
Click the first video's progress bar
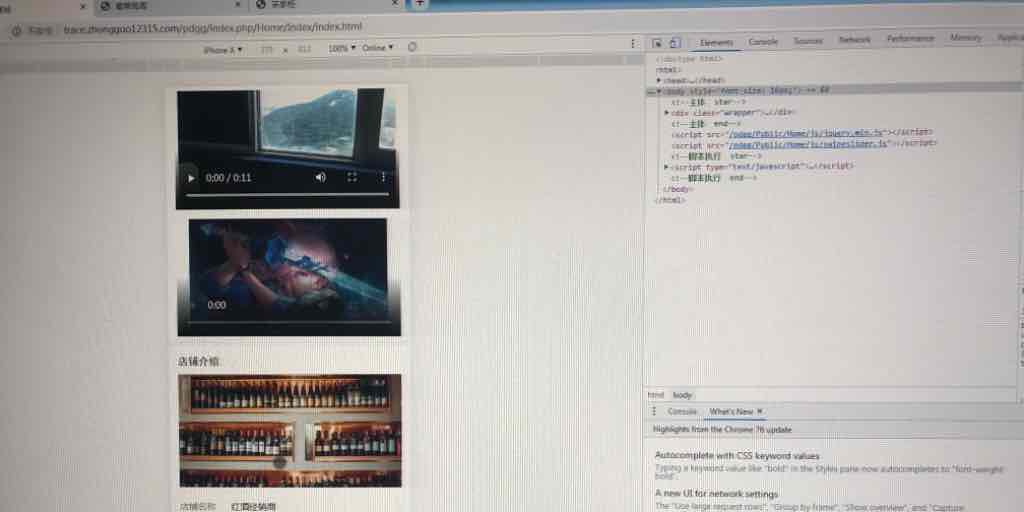pos(287,195)
